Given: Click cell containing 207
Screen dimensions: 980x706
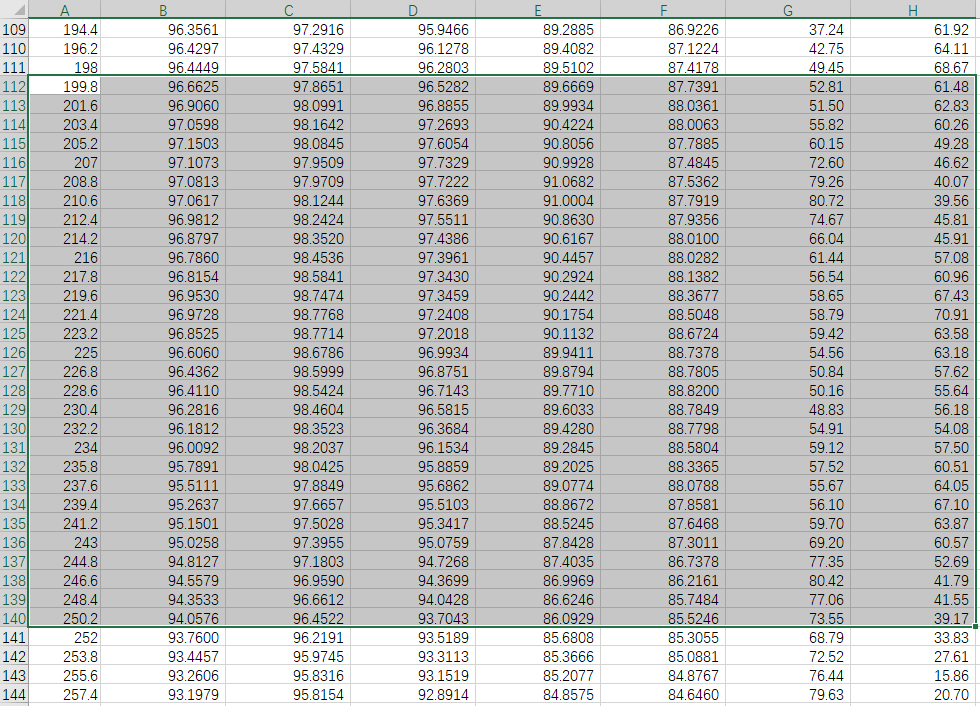Looking at the screenshot, I should [64, 162].
